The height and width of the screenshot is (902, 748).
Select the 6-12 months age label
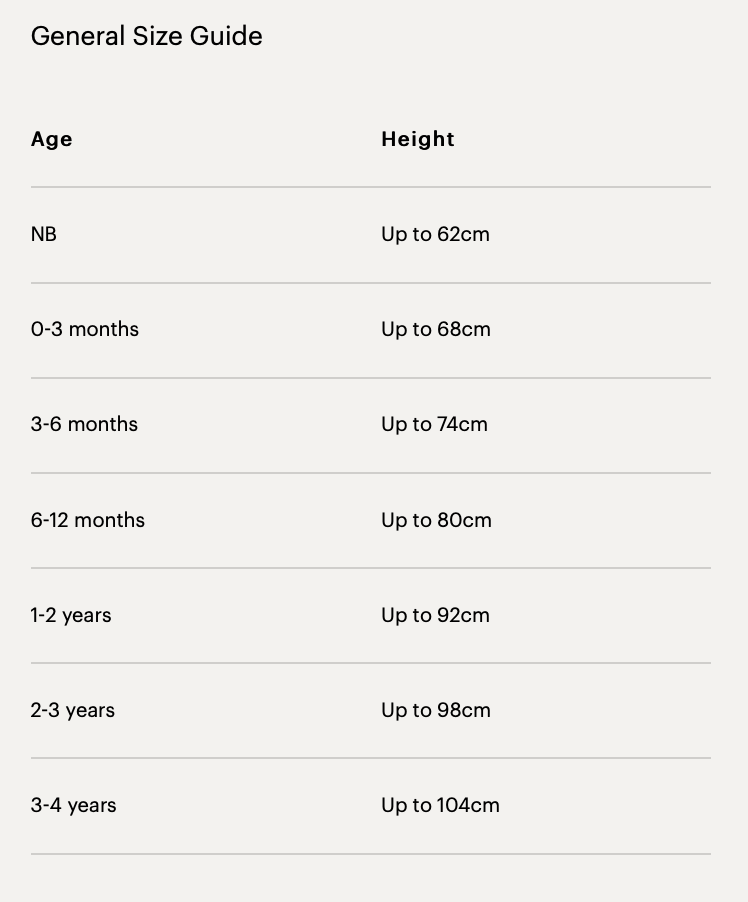tap(88, 520)
